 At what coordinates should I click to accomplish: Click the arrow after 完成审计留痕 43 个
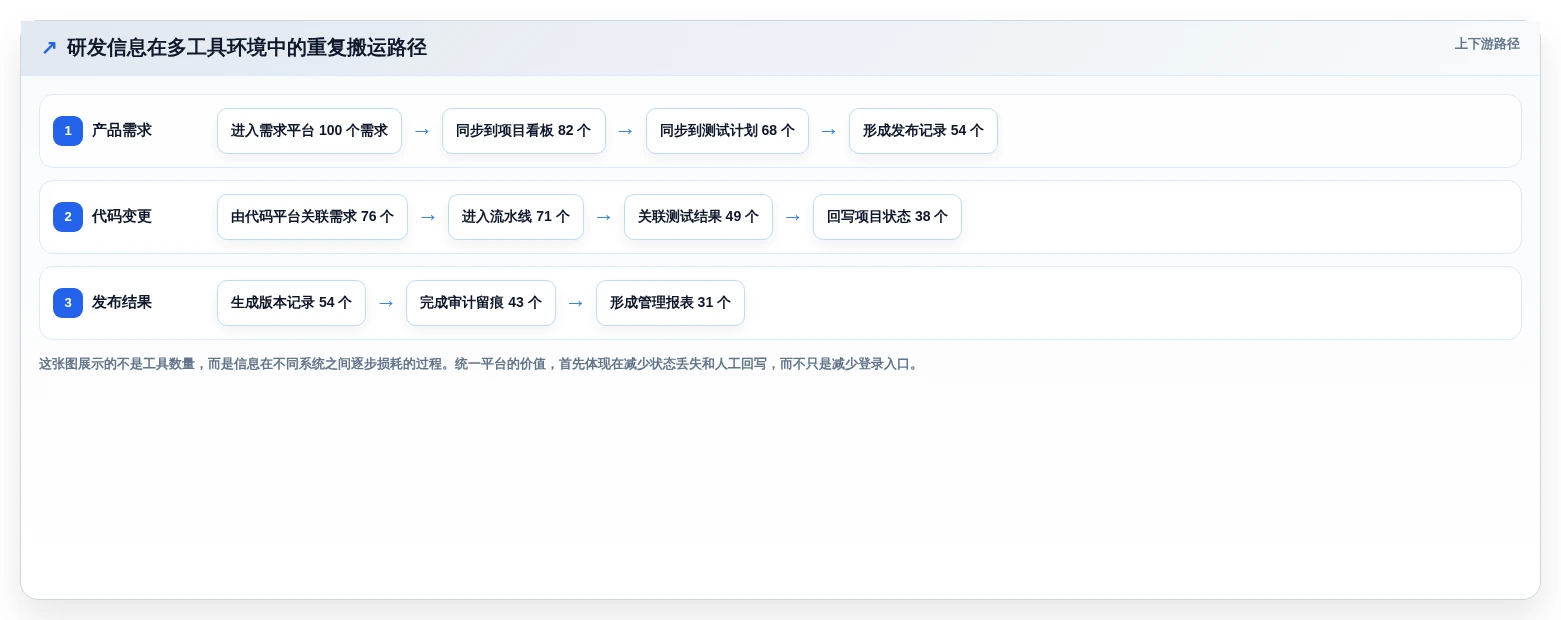tap(576, 303)
